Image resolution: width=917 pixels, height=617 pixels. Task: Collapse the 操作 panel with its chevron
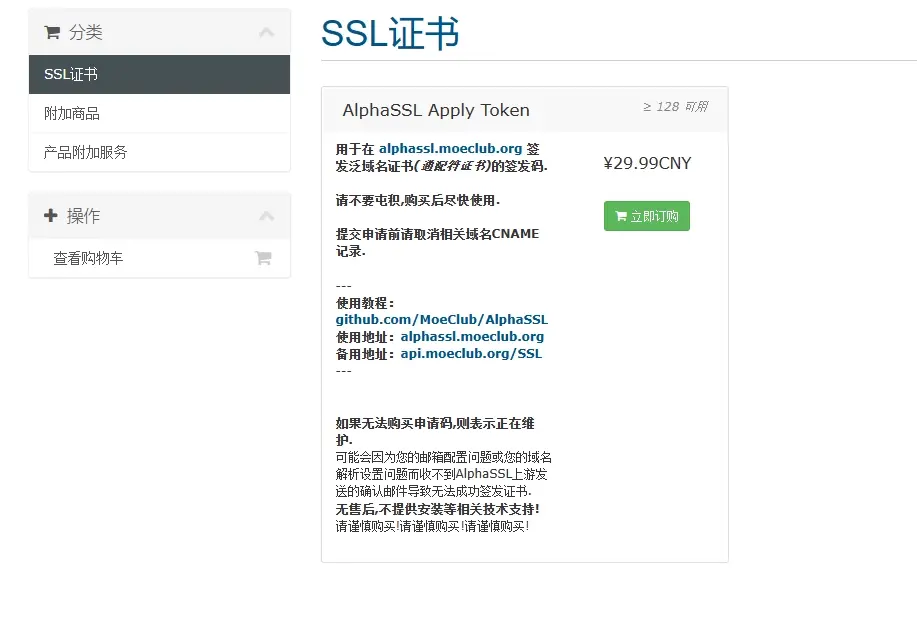[267, 216]
